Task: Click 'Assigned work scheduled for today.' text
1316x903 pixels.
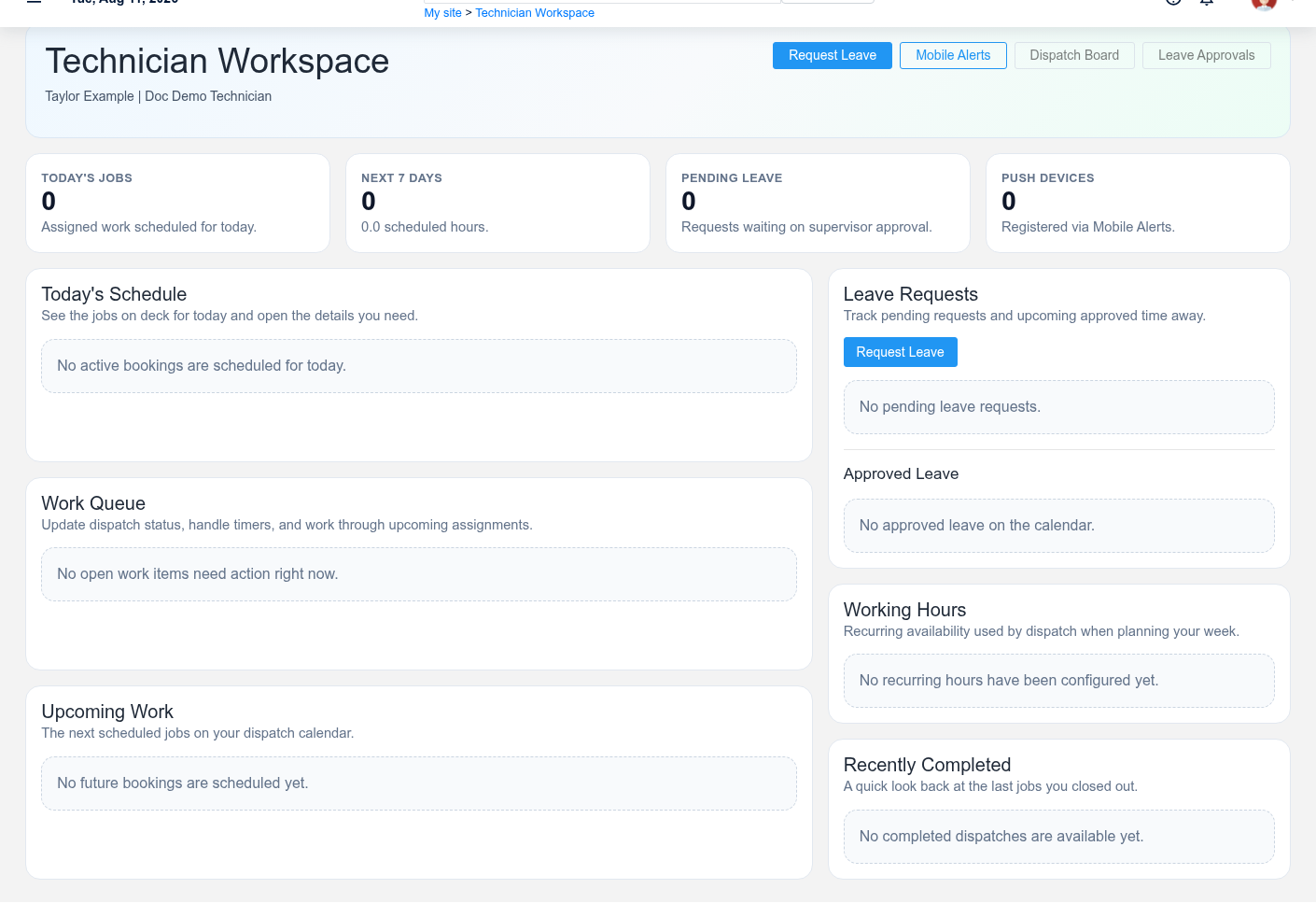Action: click(x=148, y=227)
